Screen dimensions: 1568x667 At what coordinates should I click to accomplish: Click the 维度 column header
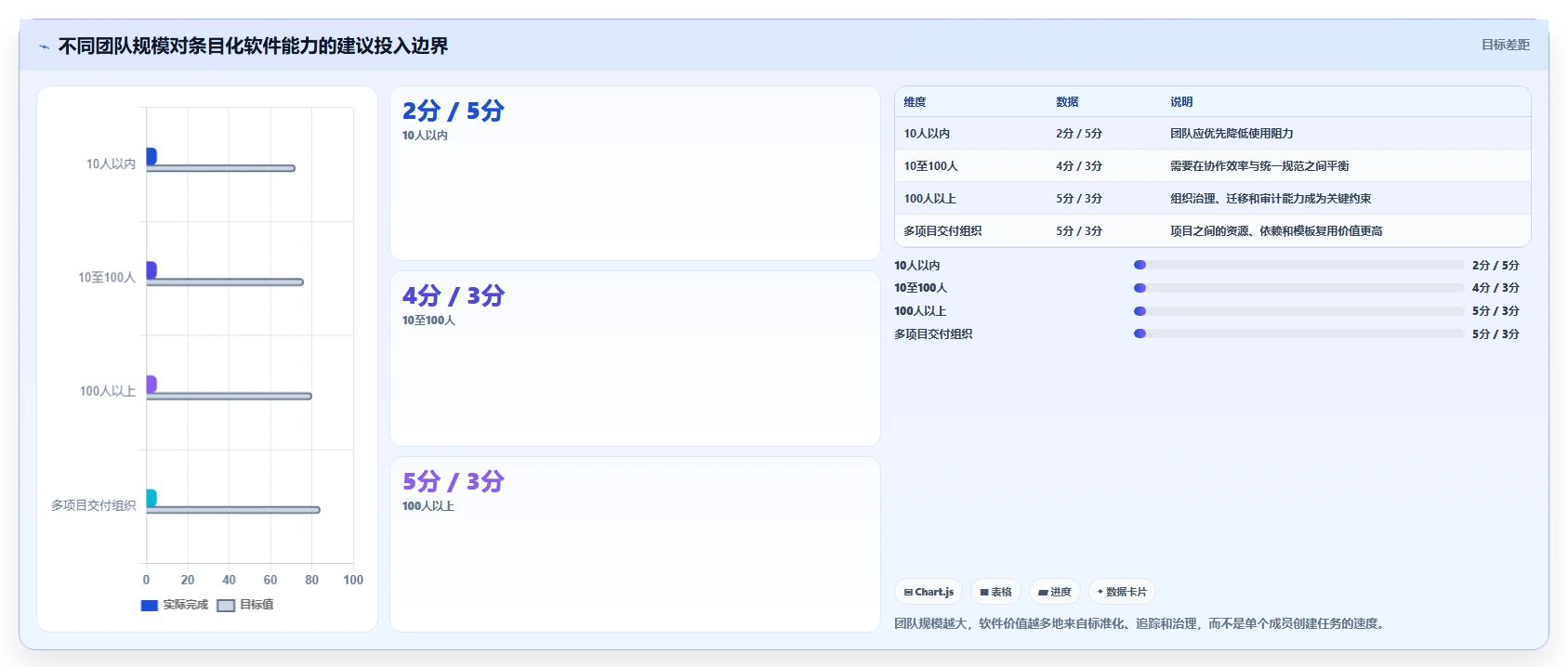[x=915, y=102]
